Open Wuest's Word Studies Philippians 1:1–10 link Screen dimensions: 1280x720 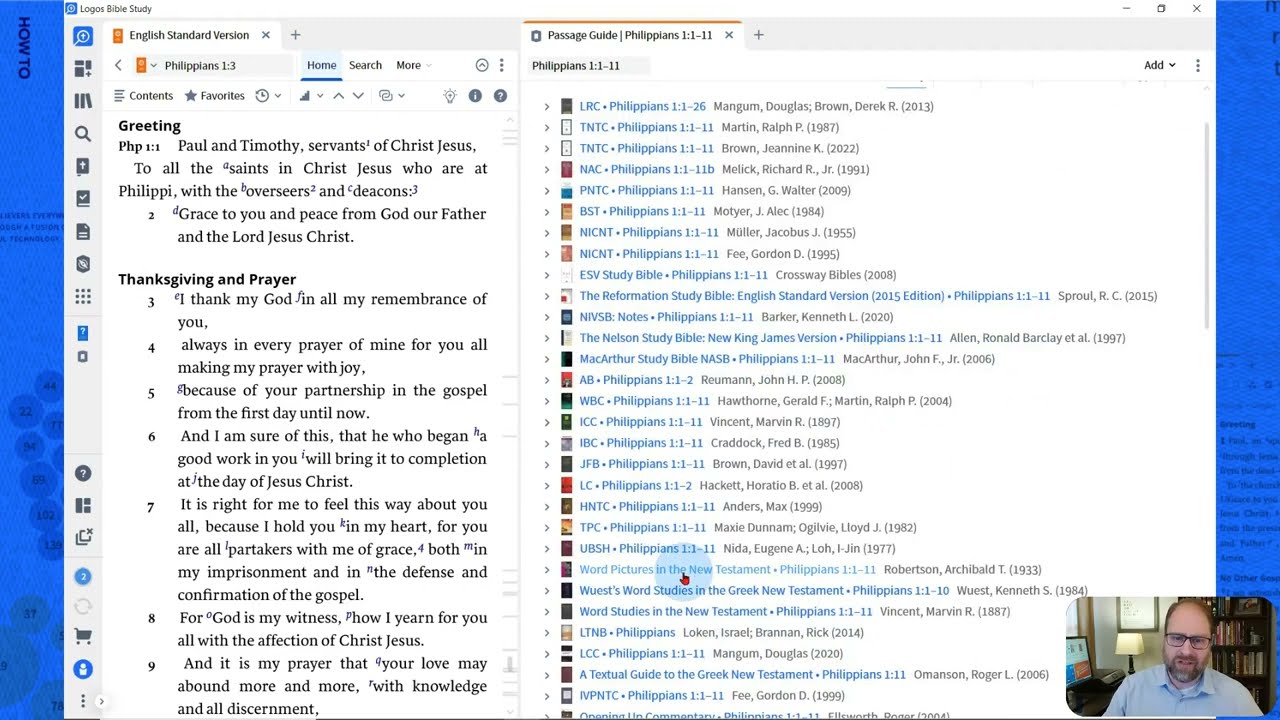pyautogui.click(x=764, y=590)
